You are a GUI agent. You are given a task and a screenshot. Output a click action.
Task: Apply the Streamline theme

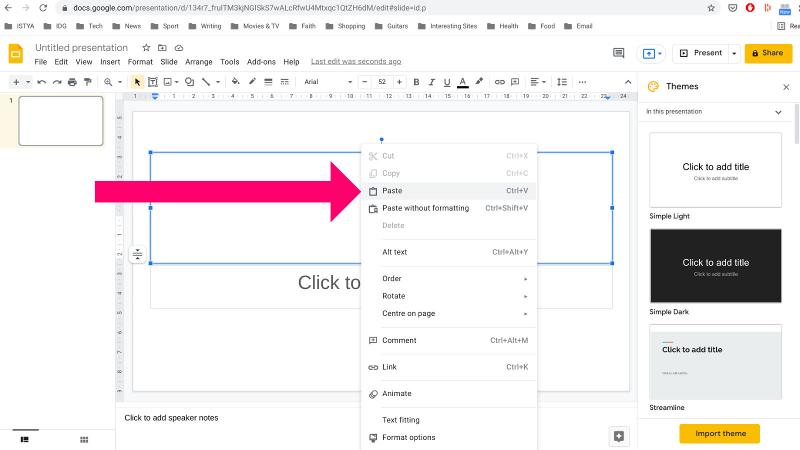tap(715, 362)
